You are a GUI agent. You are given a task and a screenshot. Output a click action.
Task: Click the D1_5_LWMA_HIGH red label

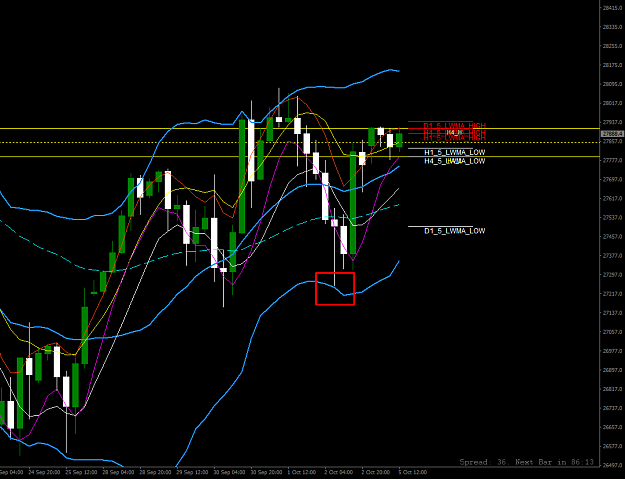[454, 125]
